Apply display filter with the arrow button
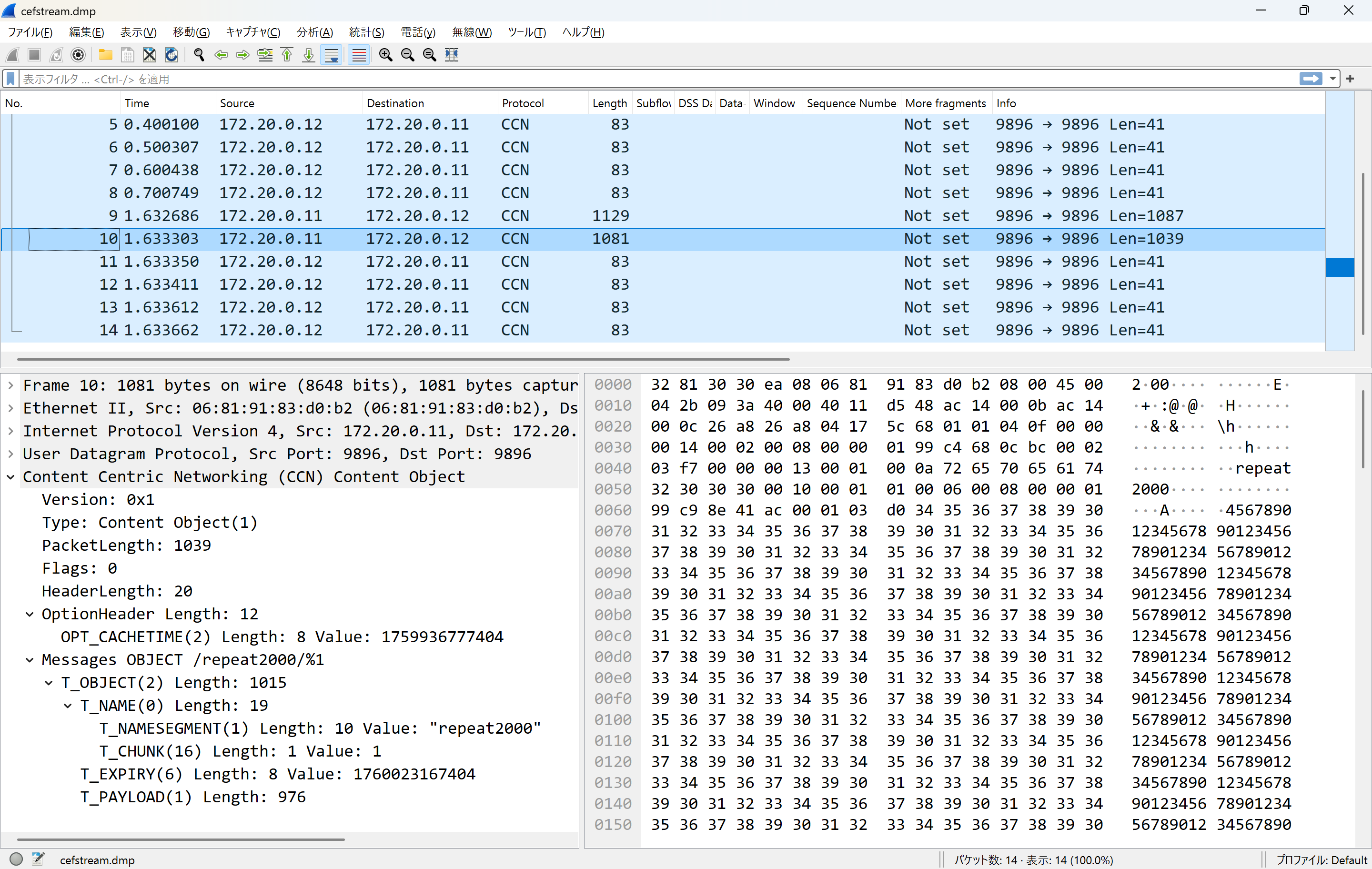Screen dimensions: 1372x869 point(1311,79)
